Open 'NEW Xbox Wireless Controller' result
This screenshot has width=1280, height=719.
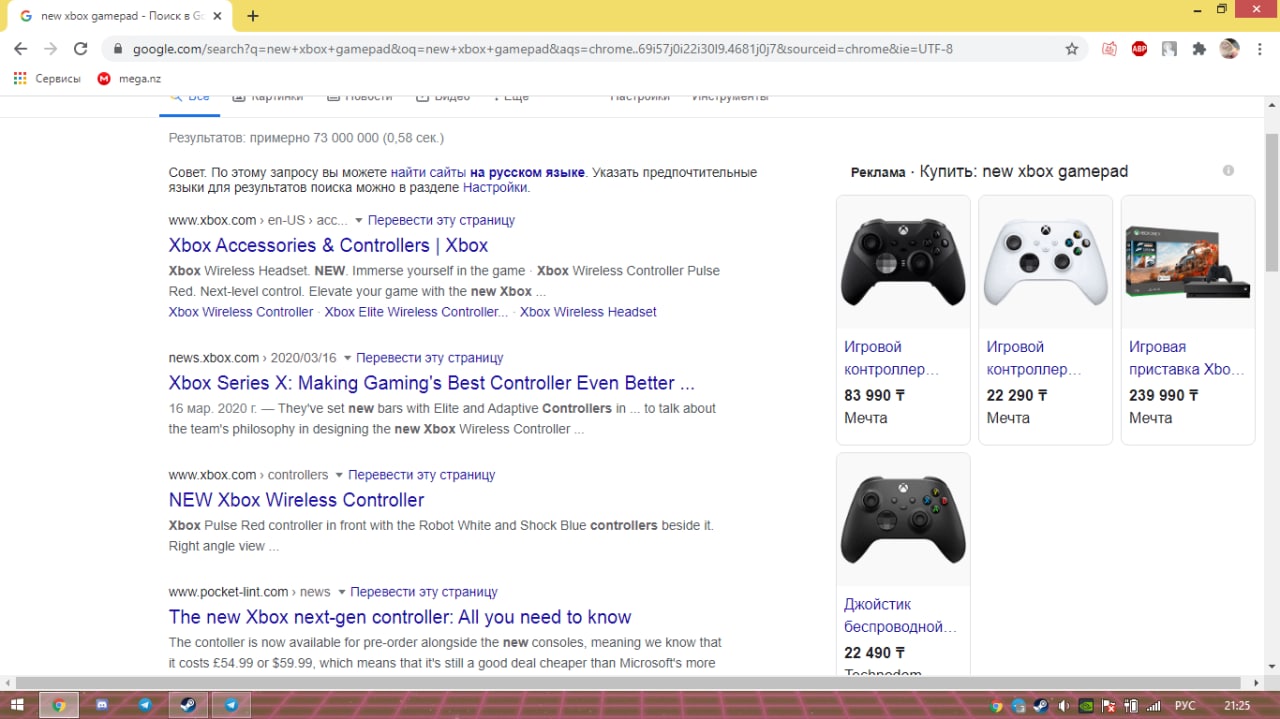[296, 499]
